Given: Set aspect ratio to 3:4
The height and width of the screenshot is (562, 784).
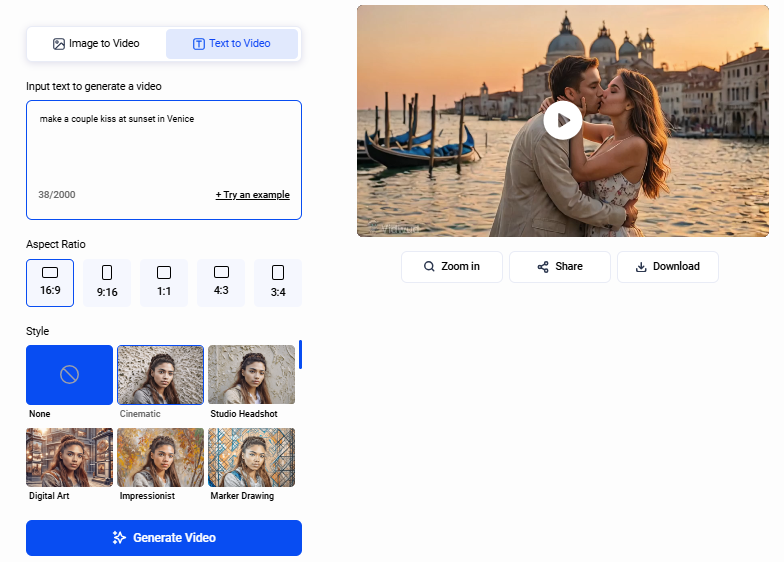Looking at the screenshot, I should click(278, 282).
